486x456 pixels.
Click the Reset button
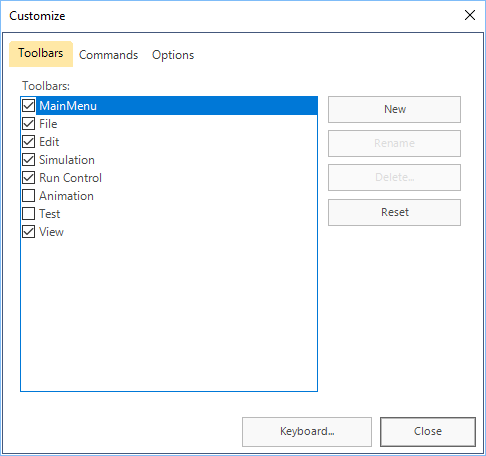tap(394, 212)
